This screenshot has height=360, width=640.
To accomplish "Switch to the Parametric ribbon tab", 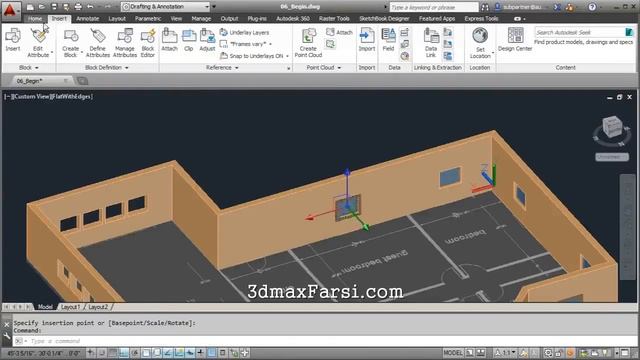I will point(148,18).
